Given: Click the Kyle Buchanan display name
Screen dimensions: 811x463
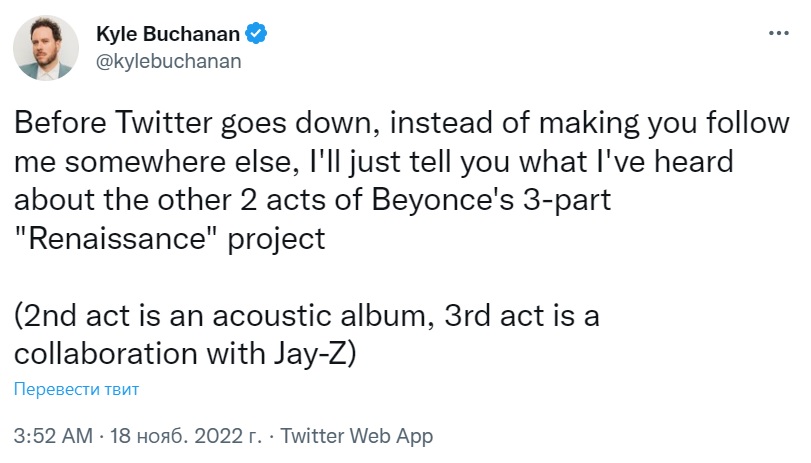Looking at the screenshot, I should coord(169,34).
